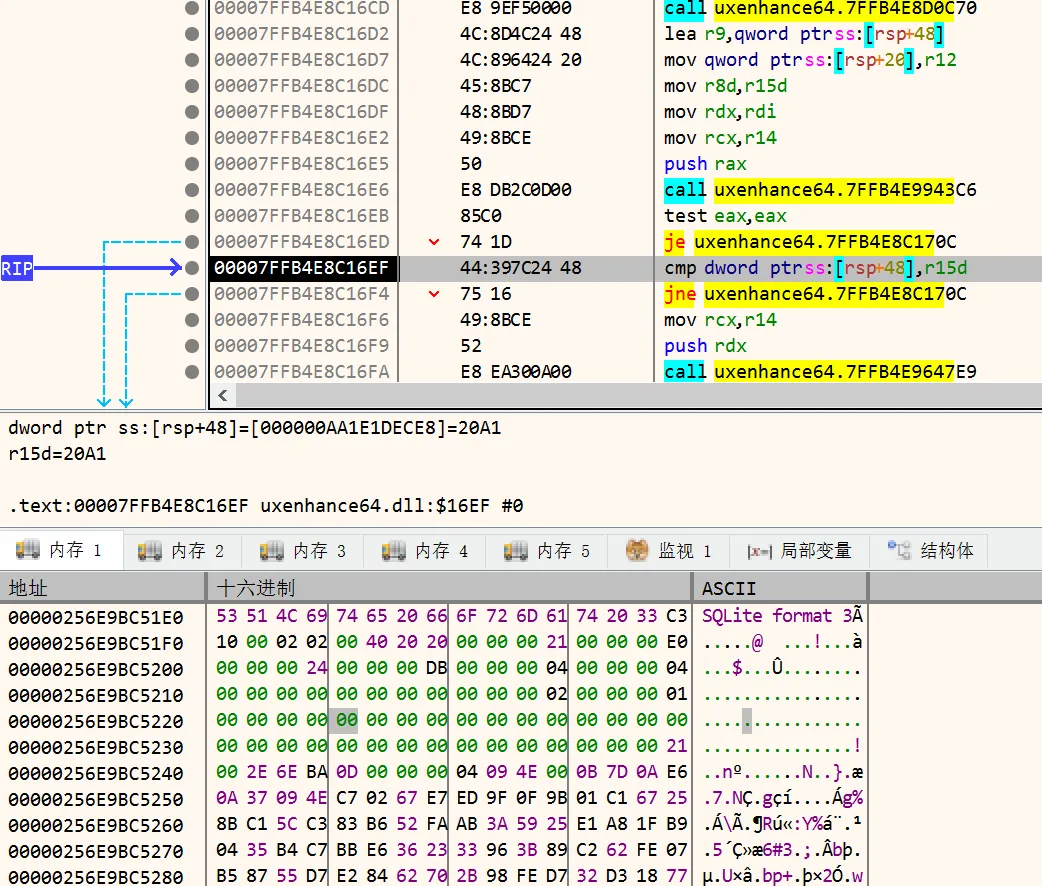Select instruction je uxenhance64.7FFB4E8C170C
The width and height of the screenshot is (1042, 886).
(x=810, y=242)
